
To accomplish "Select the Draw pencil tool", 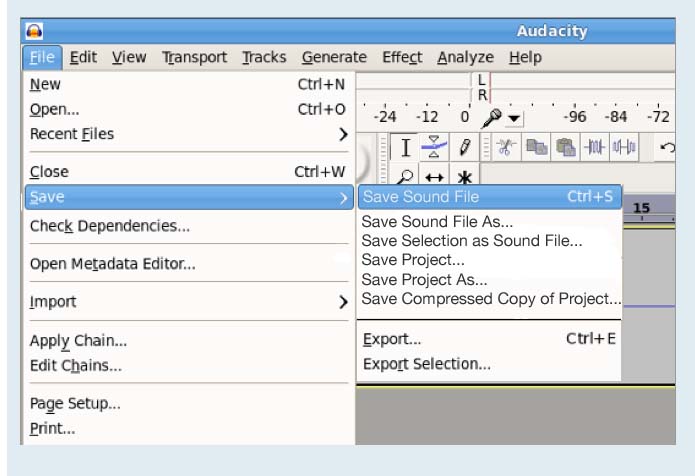I will (x=464, y=147).
